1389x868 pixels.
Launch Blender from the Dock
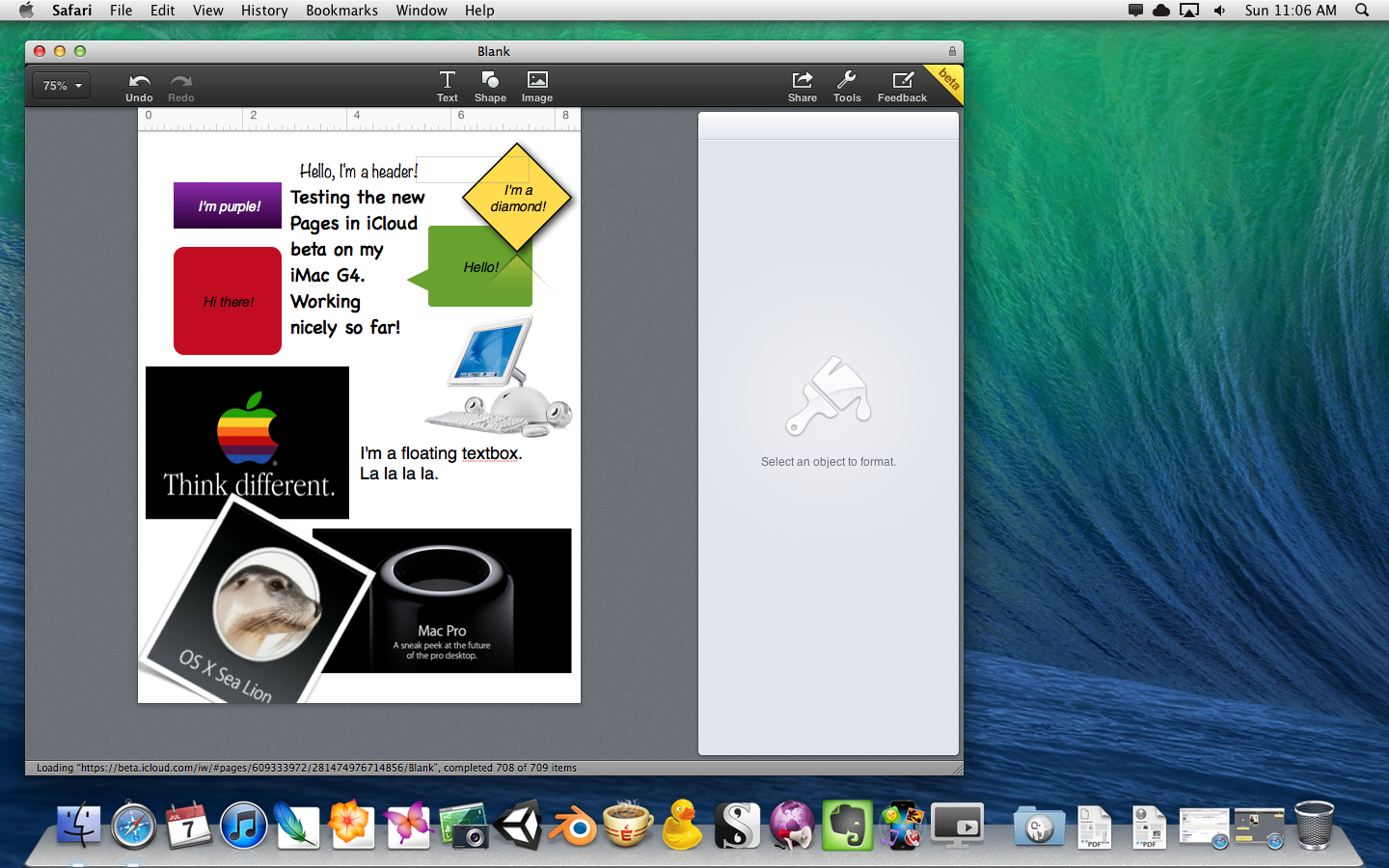[x=573, y=826]
